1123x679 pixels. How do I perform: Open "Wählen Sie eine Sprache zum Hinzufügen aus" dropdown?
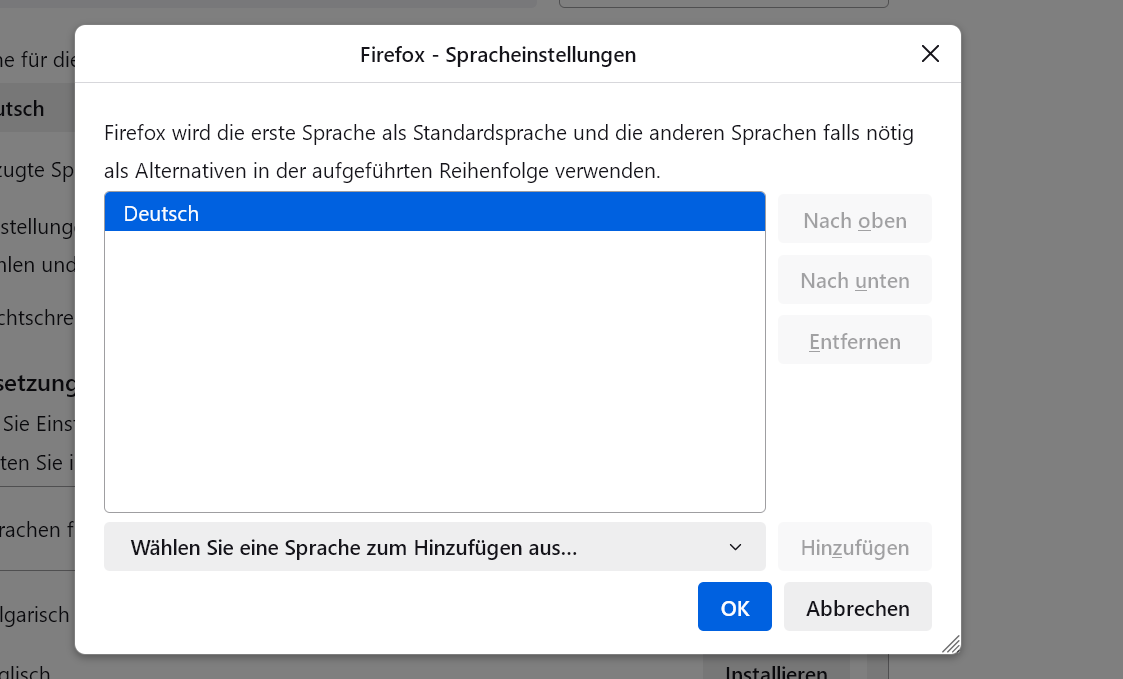pyautogui.click(x=434, y=547)
